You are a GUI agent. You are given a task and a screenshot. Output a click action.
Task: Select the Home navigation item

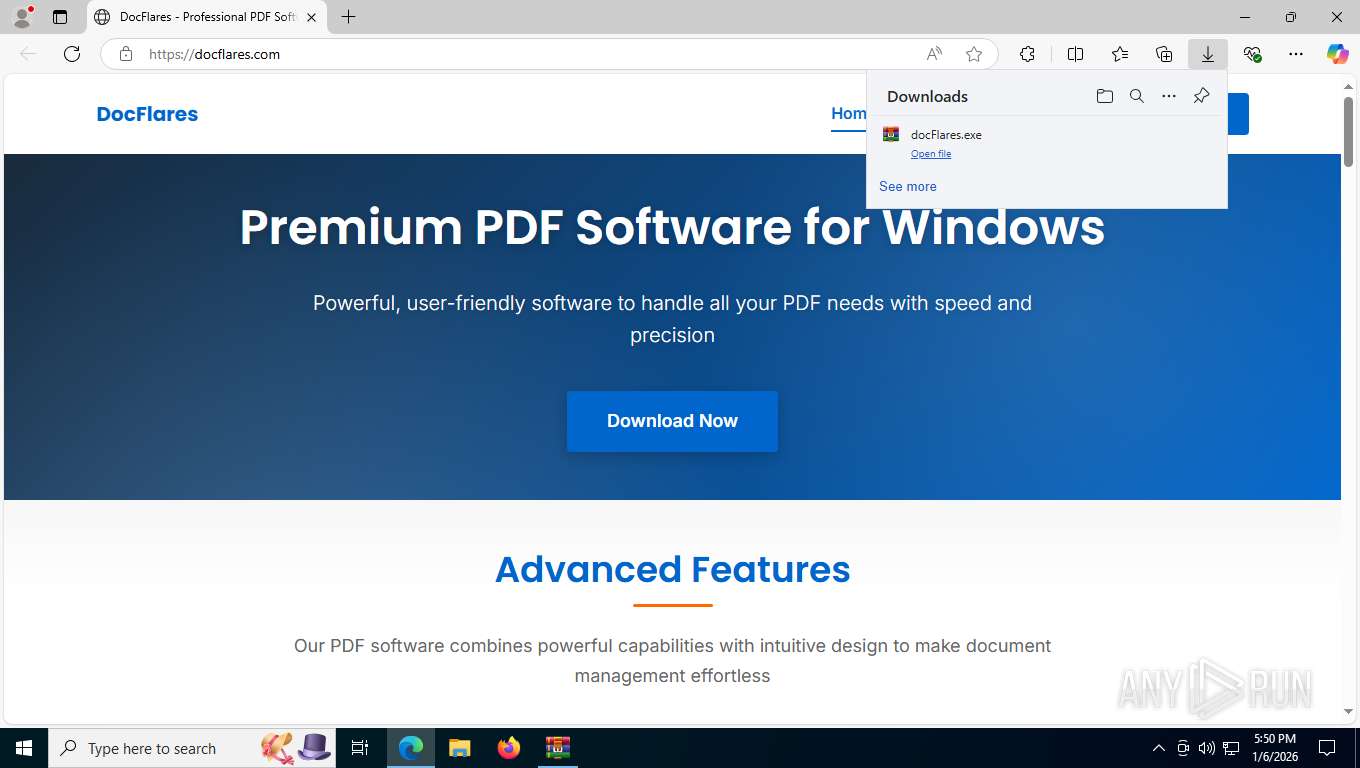(849, 114)
